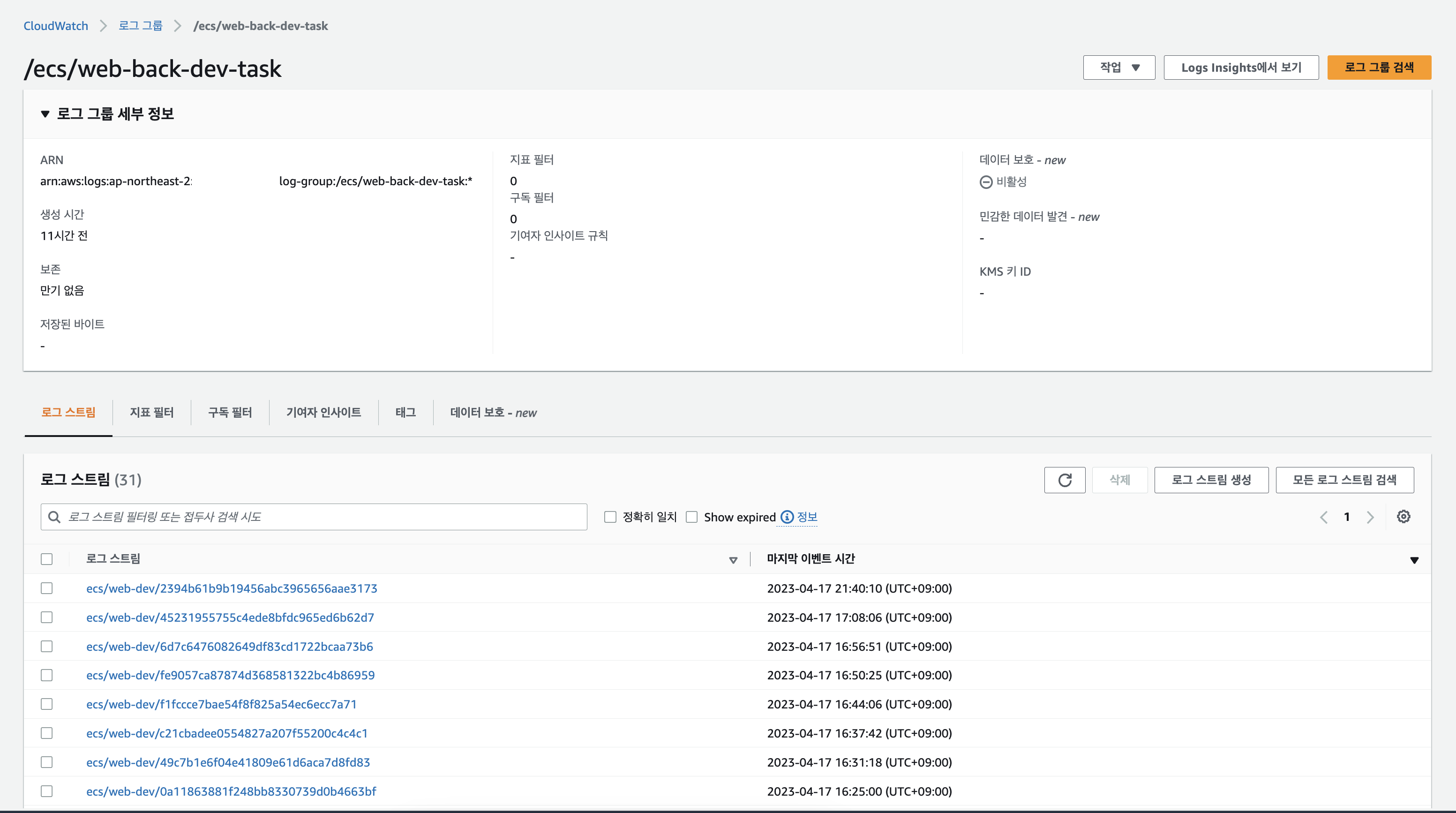This screenshot has height=813, width=1456.
Task: Go to previous page arrow
Action: click(x=1324, y=517)
